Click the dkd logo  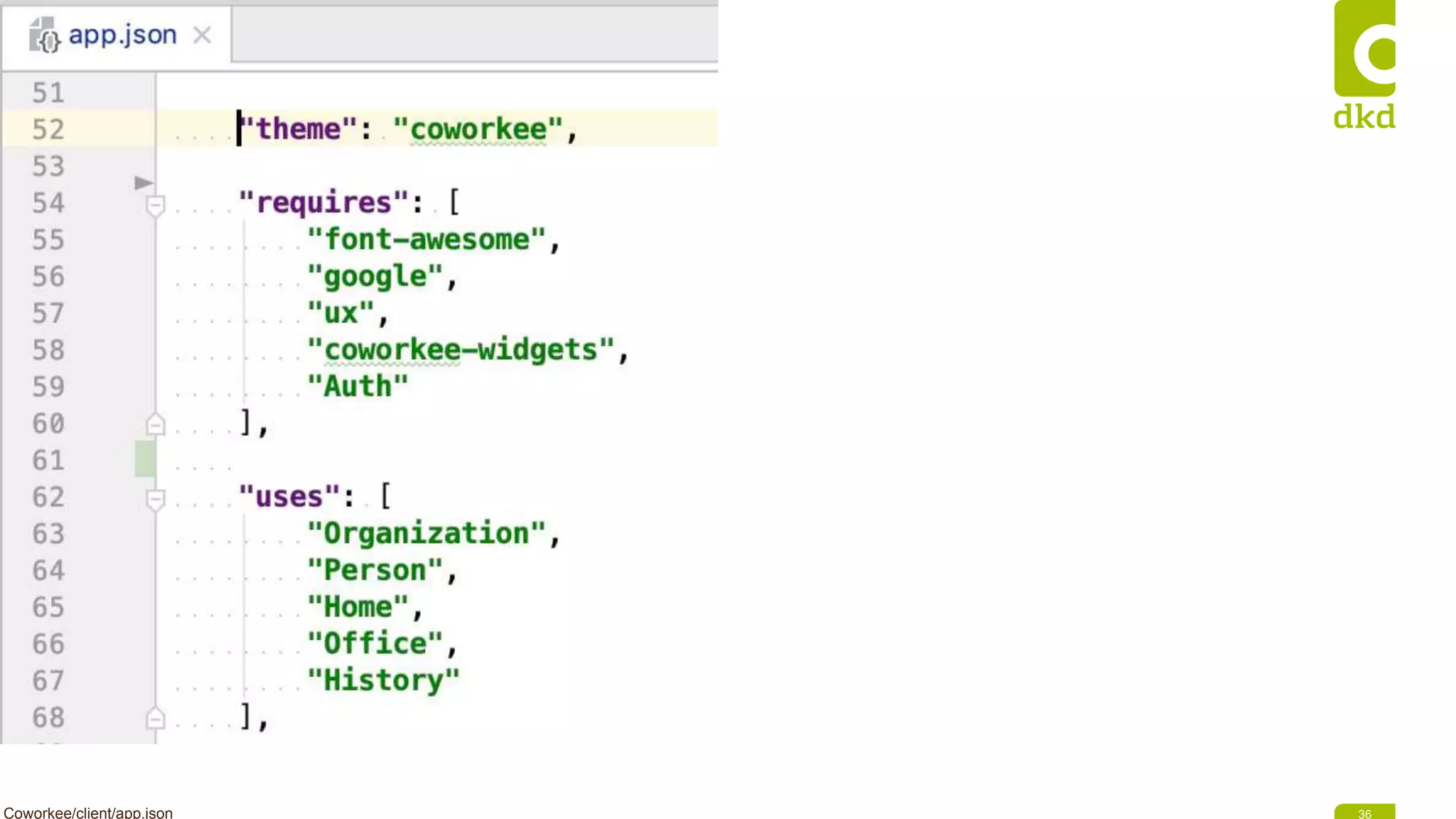[x=1364, y=65]
